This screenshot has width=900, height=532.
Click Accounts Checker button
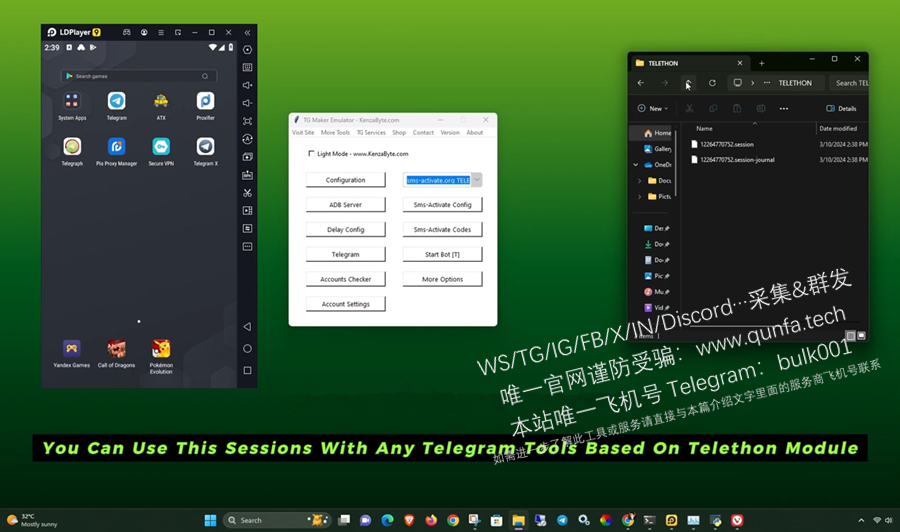click(346, 279)
